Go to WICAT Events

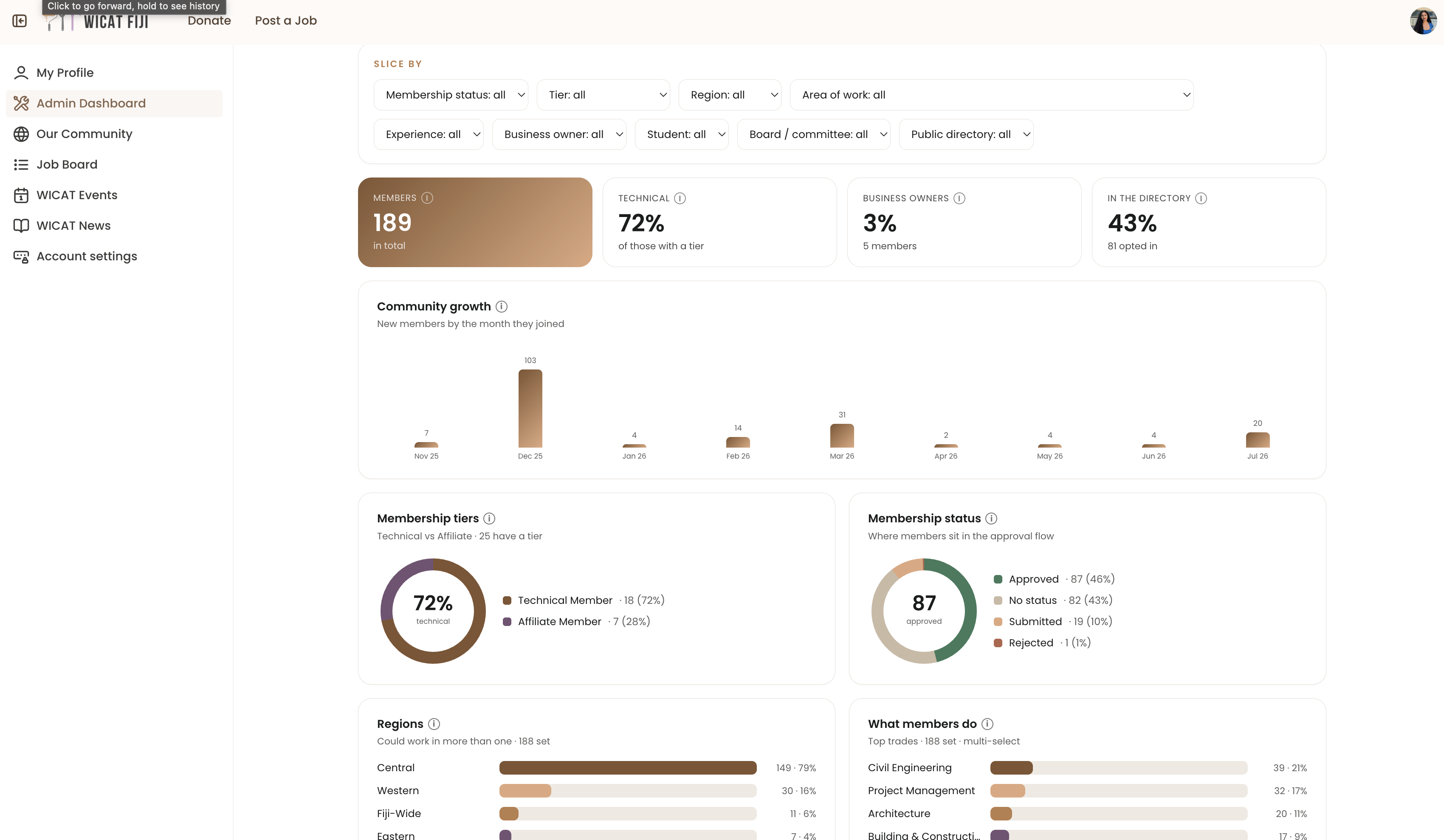point(114,195)
